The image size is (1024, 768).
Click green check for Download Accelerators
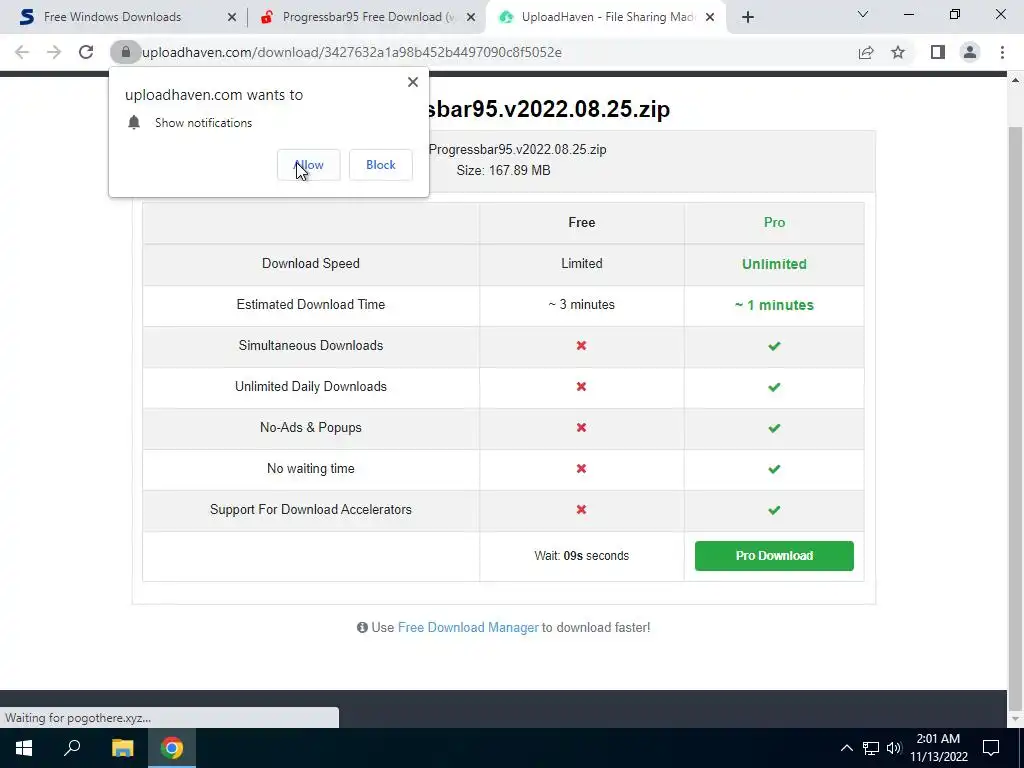pyautogui.click(x=775, y=510)
